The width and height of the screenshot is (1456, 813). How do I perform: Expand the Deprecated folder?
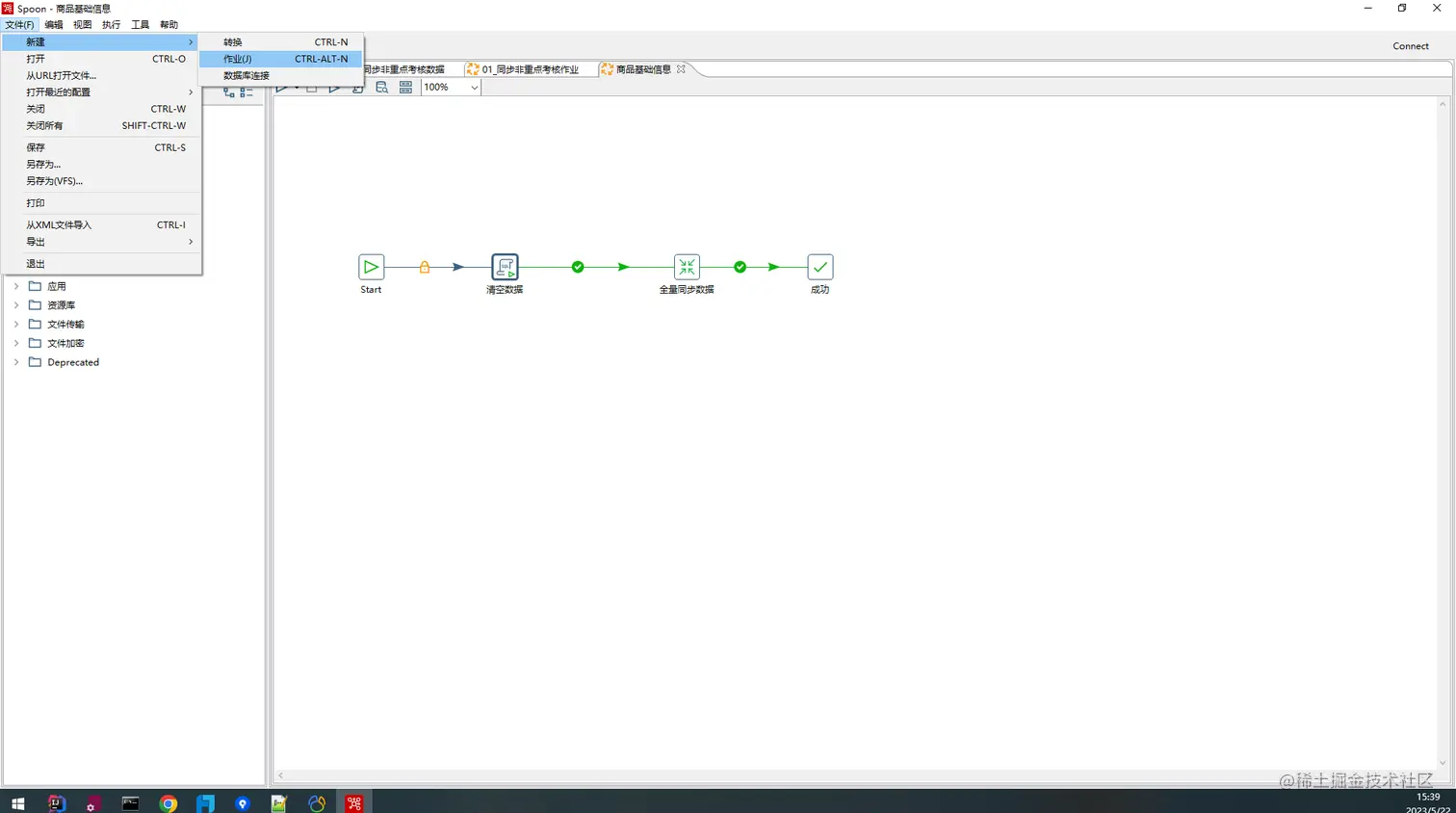[16, 362]
